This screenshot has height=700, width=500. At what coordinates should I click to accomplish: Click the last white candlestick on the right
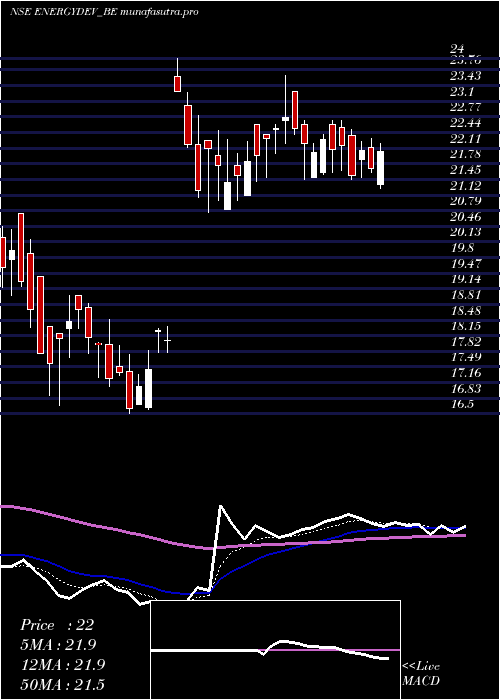(x=380, y=167)
